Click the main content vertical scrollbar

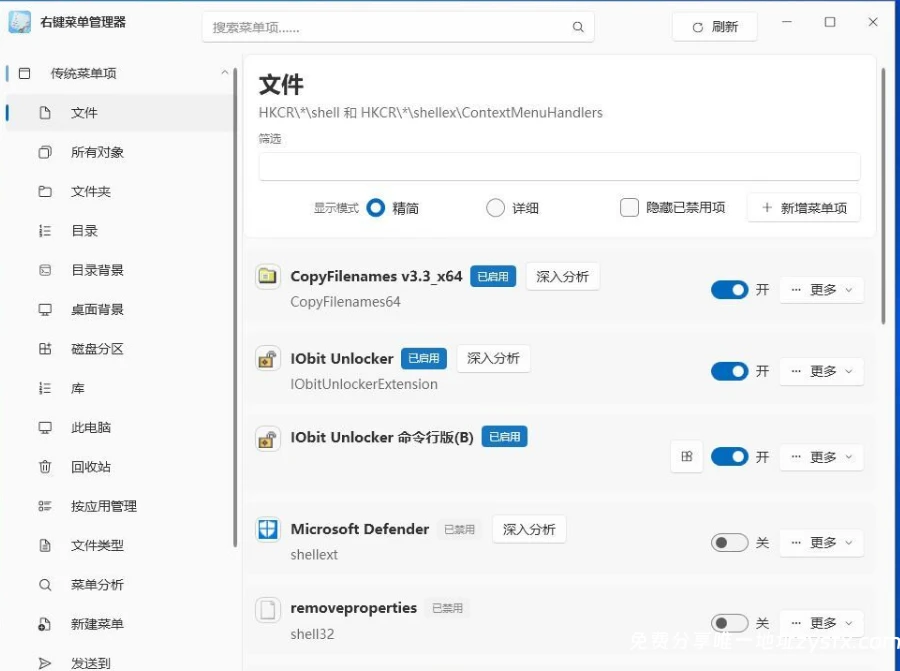(883, 196)
